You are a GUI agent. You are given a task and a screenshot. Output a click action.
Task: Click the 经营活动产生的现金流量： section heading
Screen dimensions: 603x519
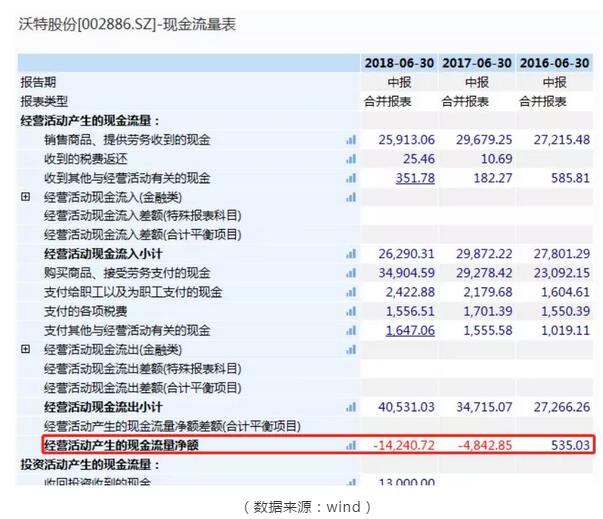click(90, 121)
